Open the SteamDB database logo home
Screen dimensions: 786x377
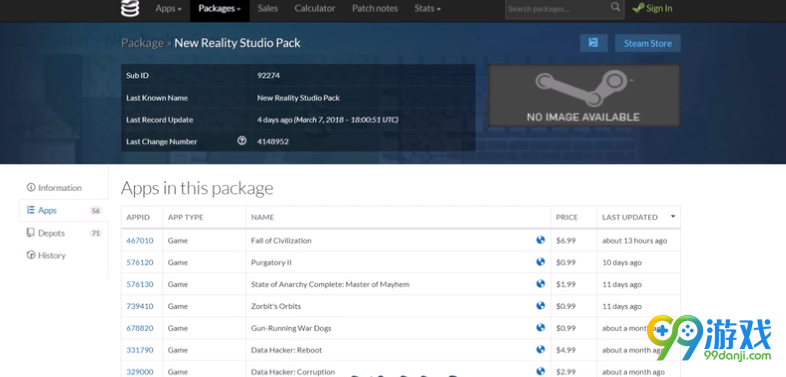point(130,8)
